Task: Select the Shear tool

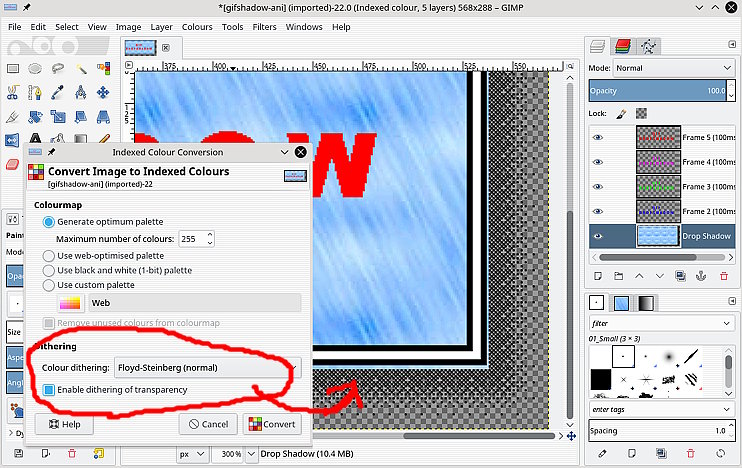Action: click(81, 116)
